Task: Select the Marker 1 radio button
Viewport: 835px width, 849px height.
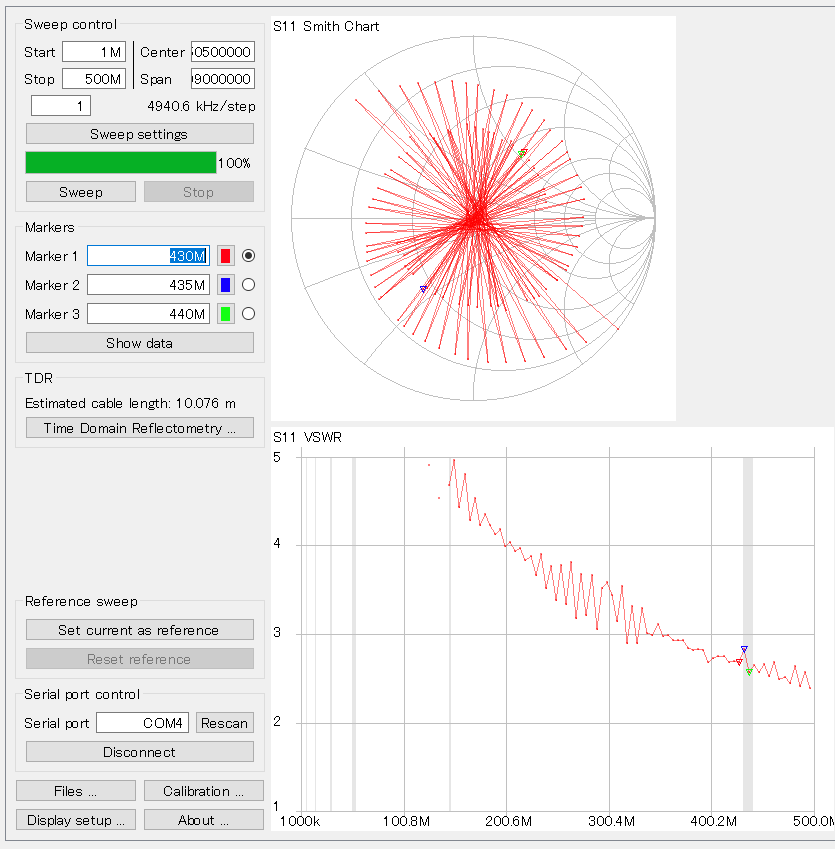Action: coord(249,256)
